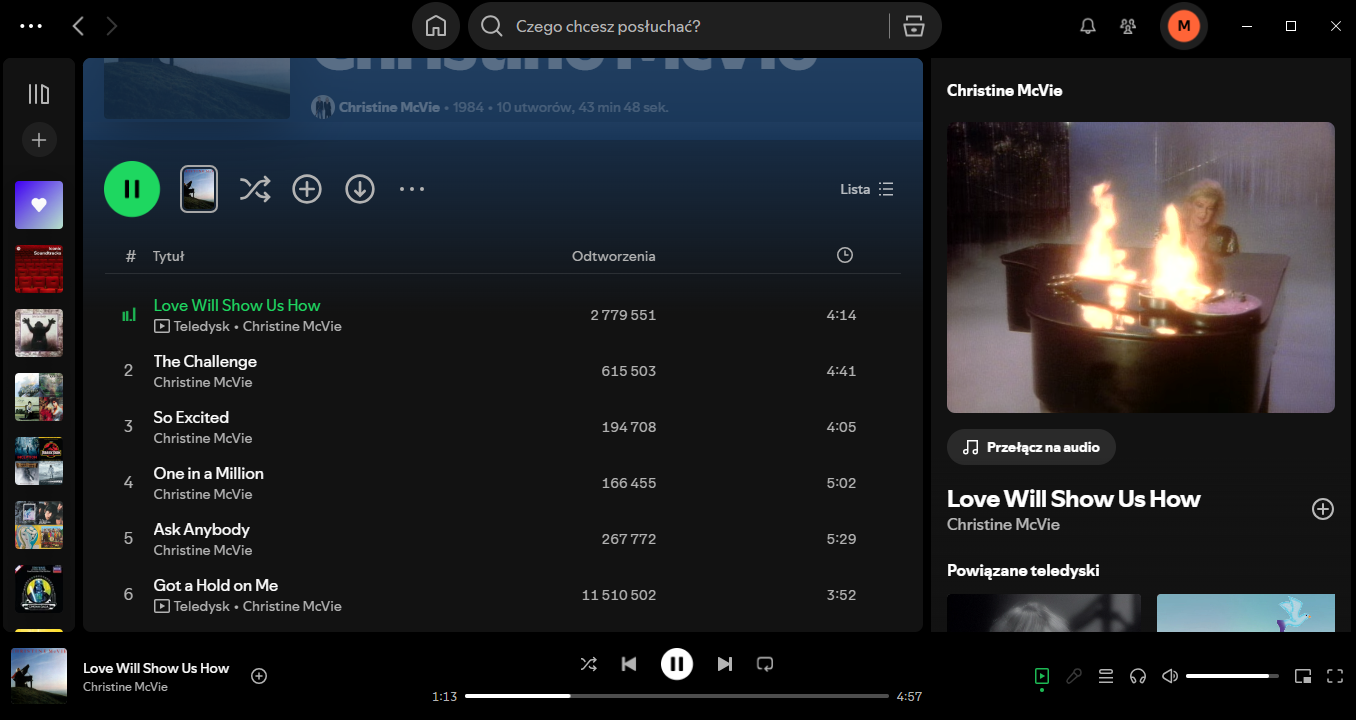Expand Your Library sidebar
The height and width of the screenshot is (720, 1356).
(39, 94)
